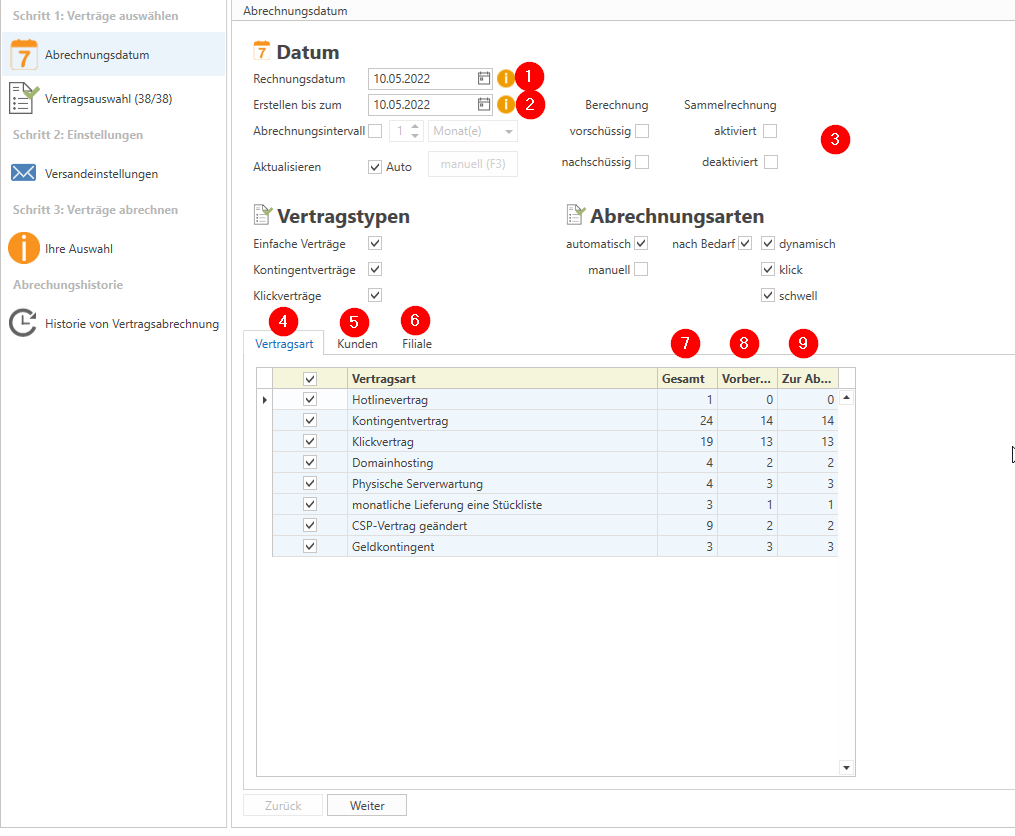Image resolution: width=1015 pixels, height=836 pixels.
Task: Enable the Abrechnungsintervall checkbox
Action: [x=375, y=131]
